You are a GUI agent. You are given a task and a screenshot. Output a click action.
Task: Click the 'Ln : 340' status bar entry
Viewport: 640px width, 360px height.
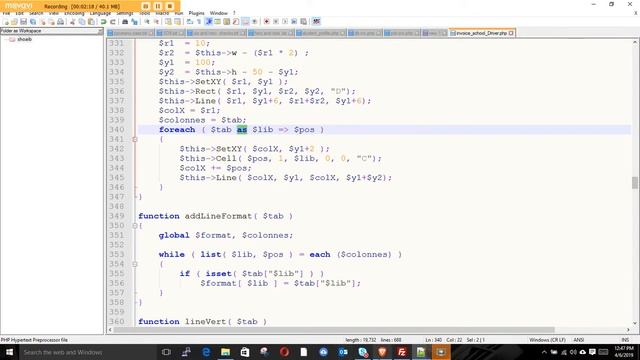[x=433, y=340]
